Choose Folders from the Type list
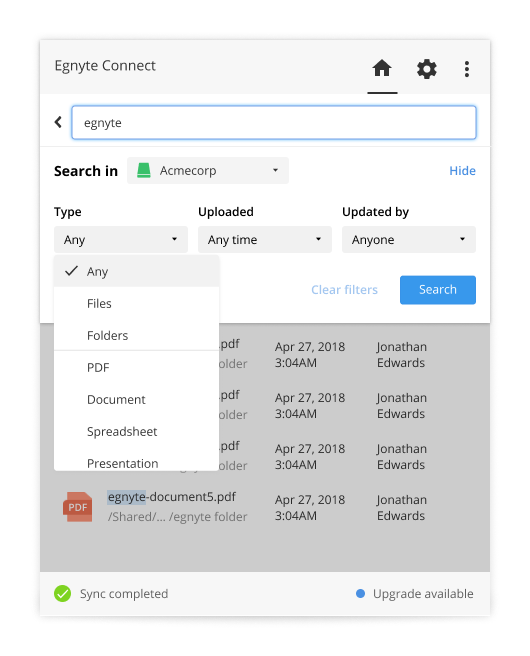530x656 pixels. (x=136, y=335)
